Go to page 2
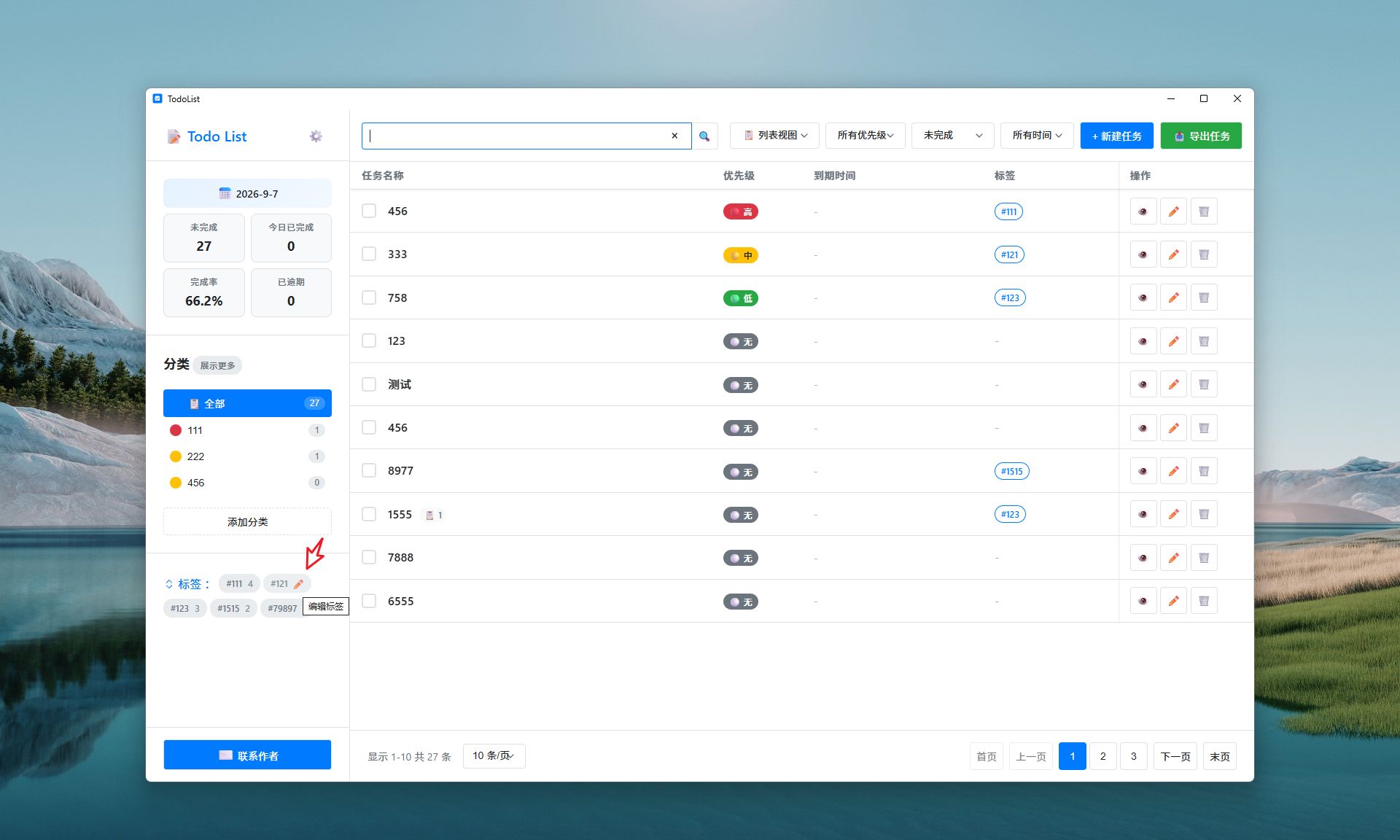Screen dimensions: 1400x840 1102,756
